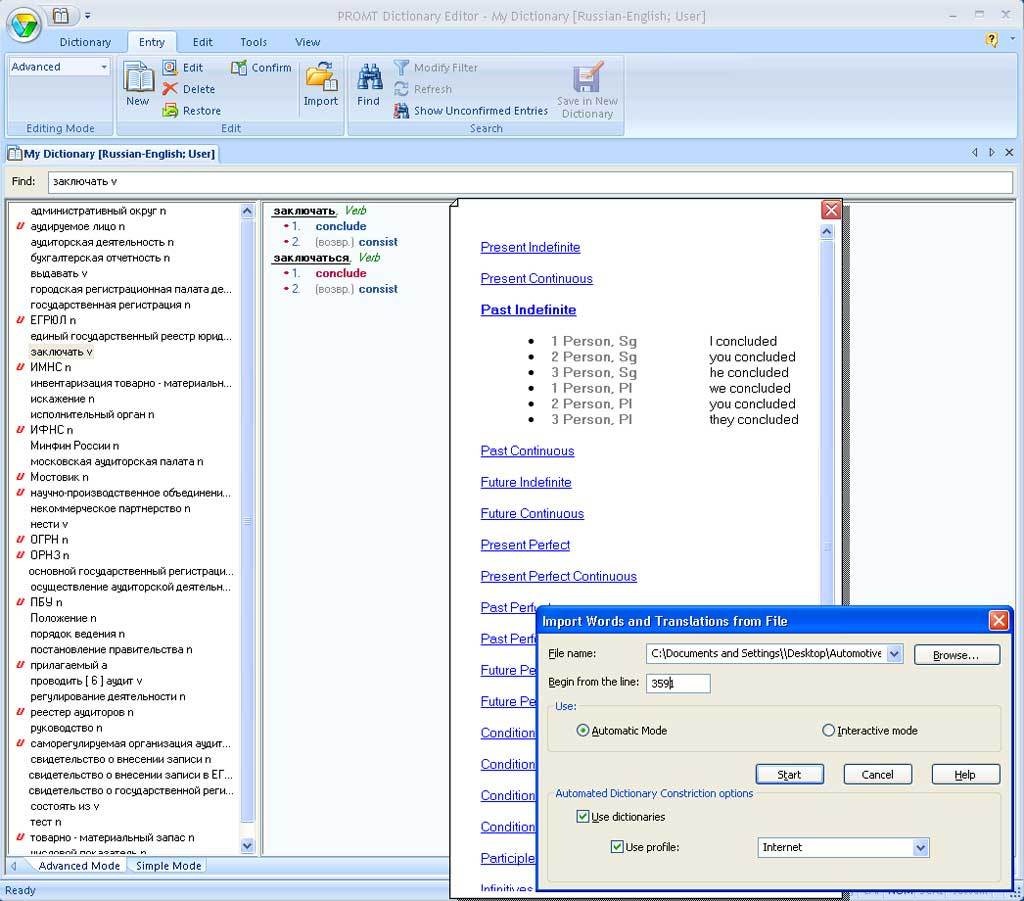Switch to the Dictionary ribbon tab
Screen dimensions: 1024x901
pyautogui.click(x=85, y=42)
